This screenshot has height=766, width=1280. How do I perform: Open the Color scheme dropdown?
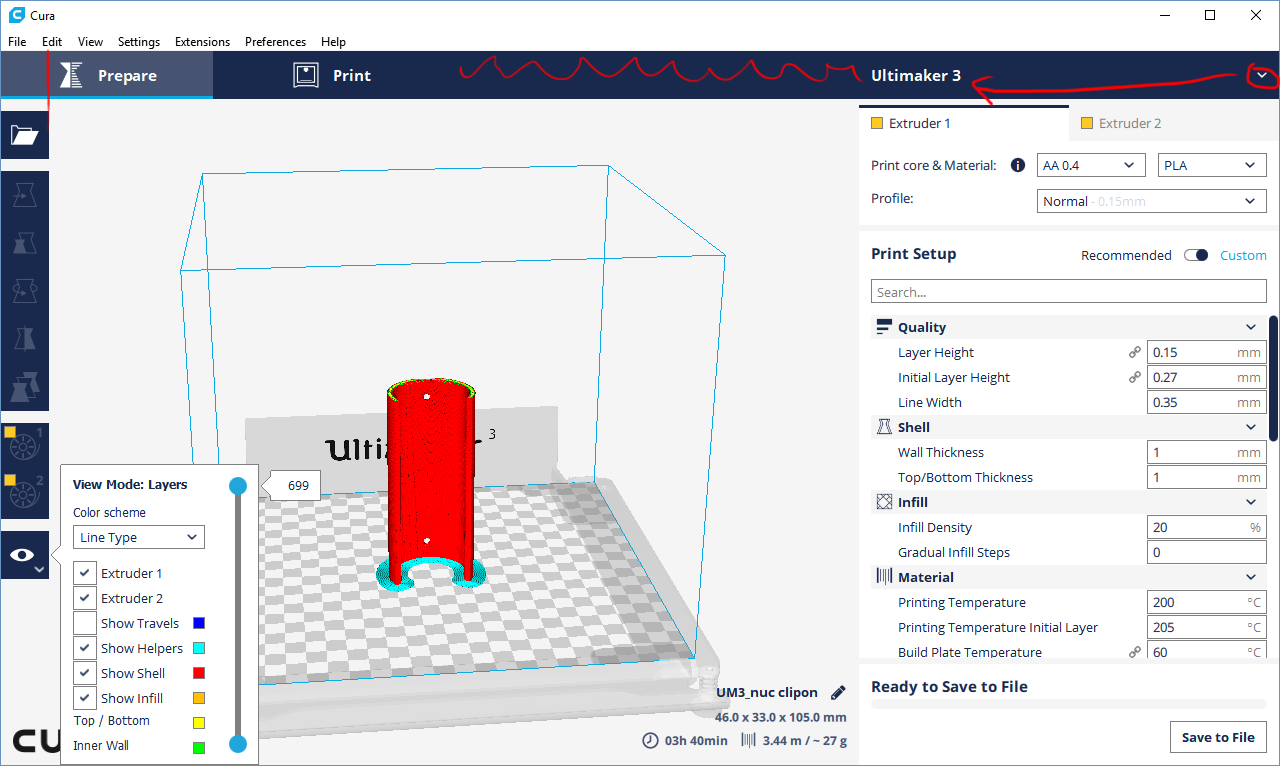pyautogui.click(x=138, y=537)
